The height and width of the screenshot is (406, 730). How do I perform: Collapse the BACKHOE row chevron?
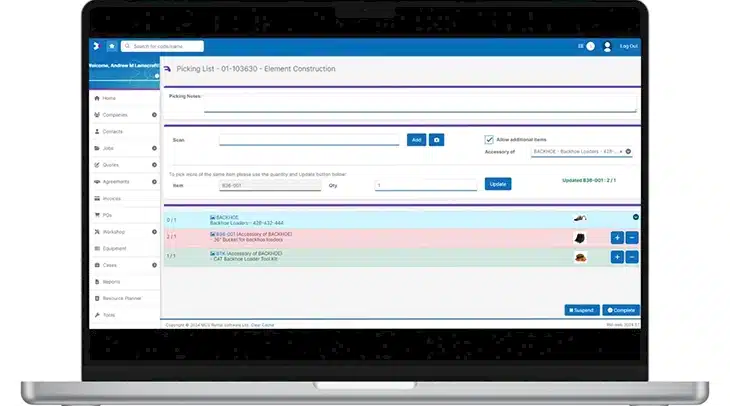(635, 217)
